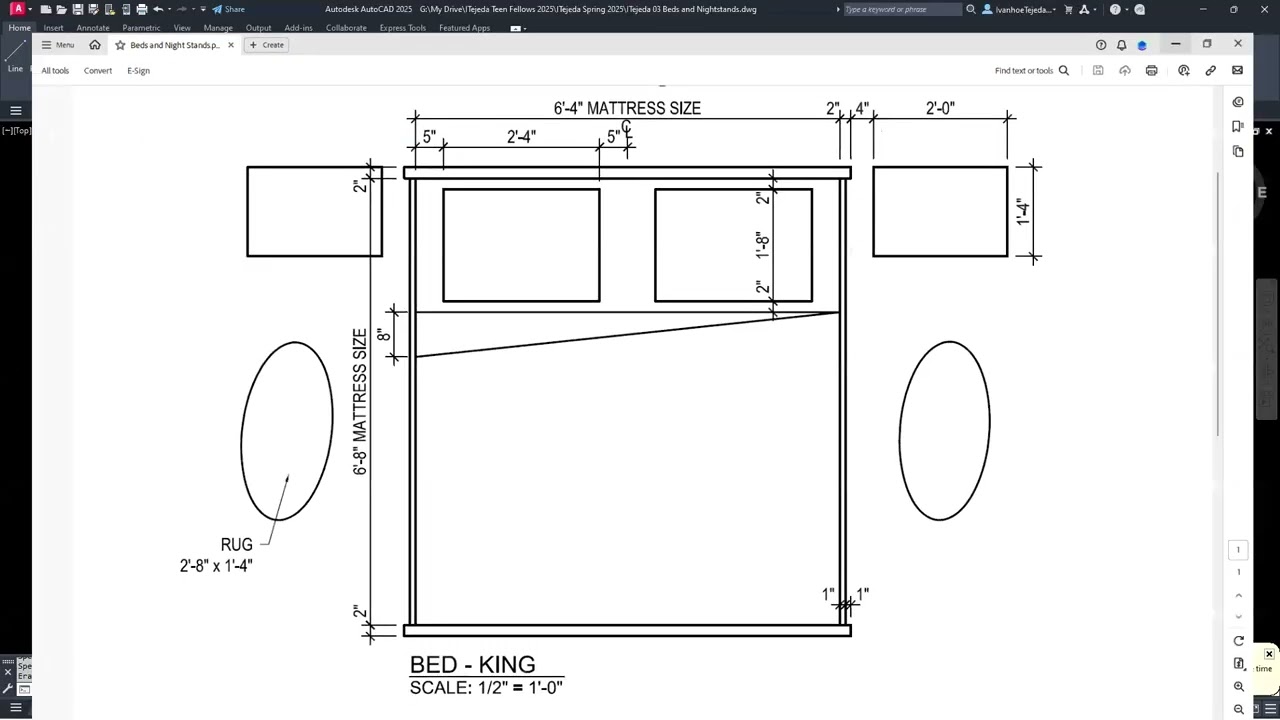Open All tools in Acrobat
1280x720 pixels.
[55, 71]
